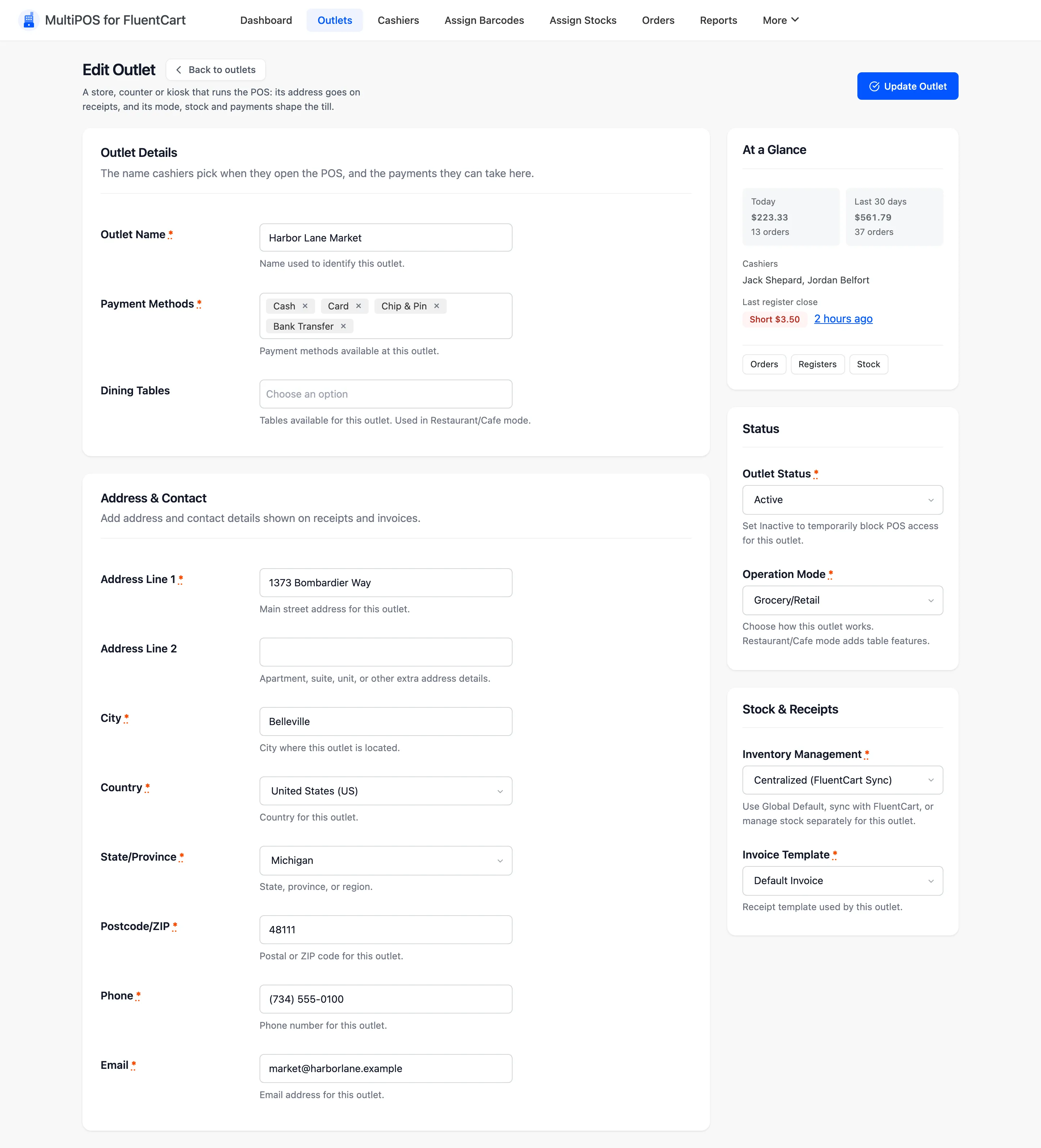The image size is (1041, 1148).
Task: Open the Reports page
Action: point(718,20)
